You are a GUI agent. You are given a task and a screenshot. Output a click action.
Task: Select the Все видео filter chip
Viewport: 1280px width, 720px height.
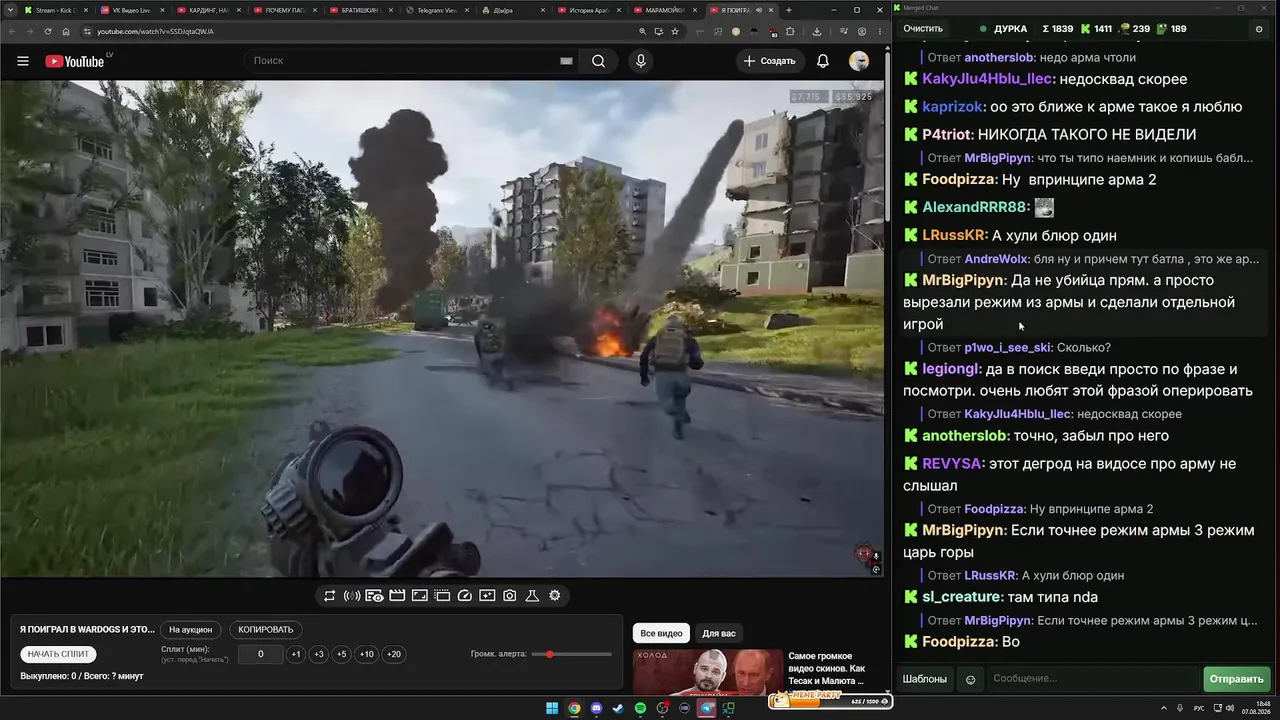tap(661, 633)
